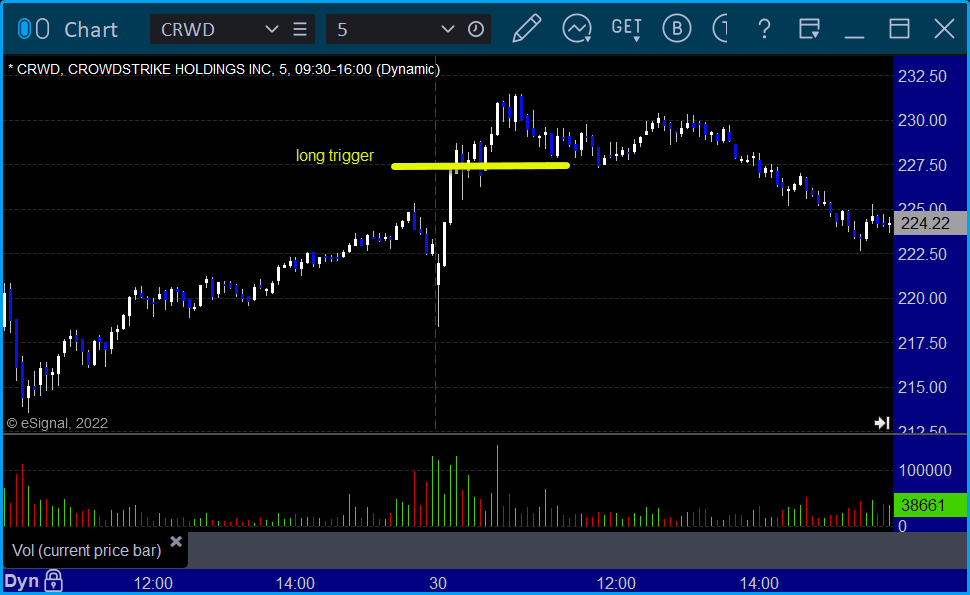
Task: Expand the interval dropdown arrow
Action: (x=447, y=29)
